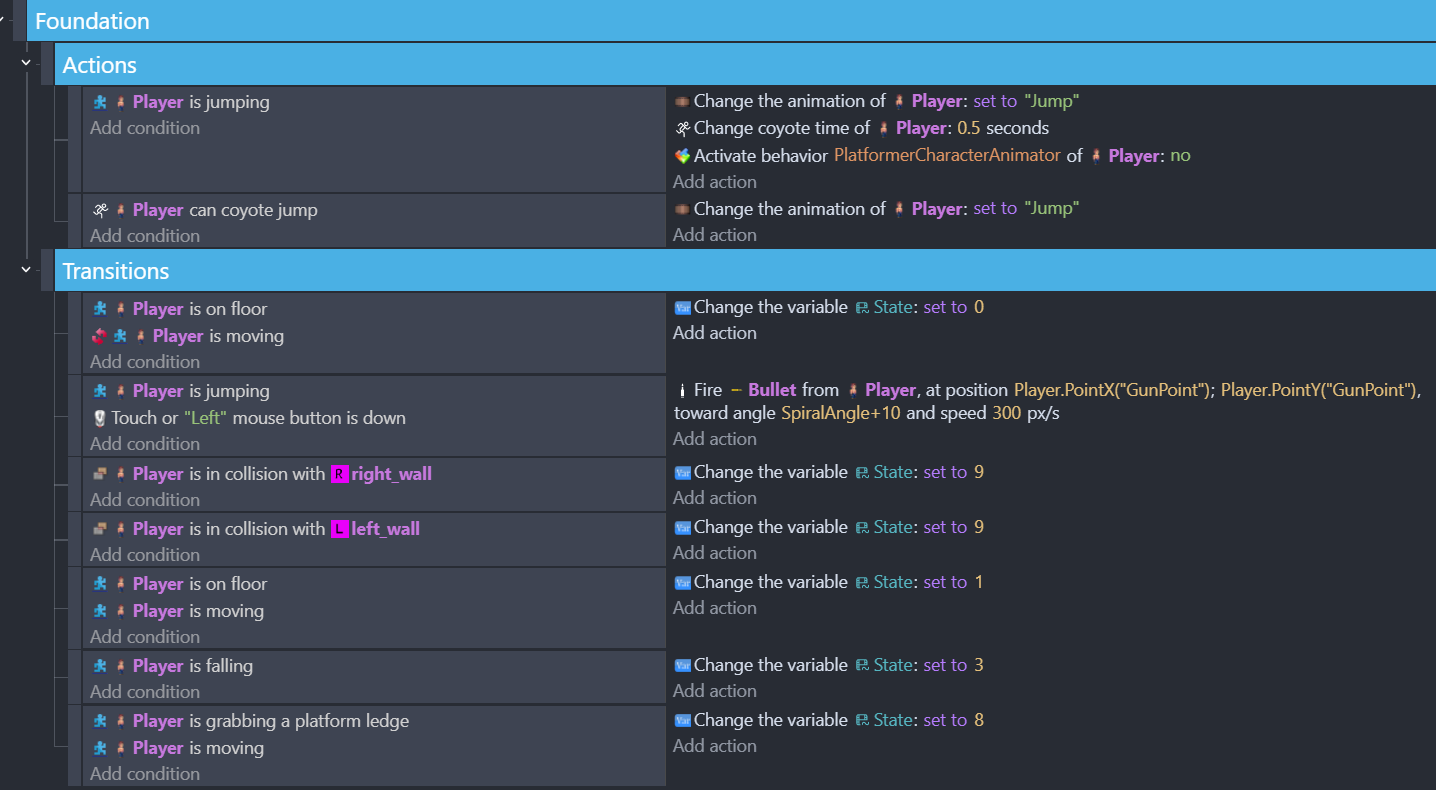1436x790 pixels.
Task: Click the coyote time action icon
Action: tap(682, 128)
